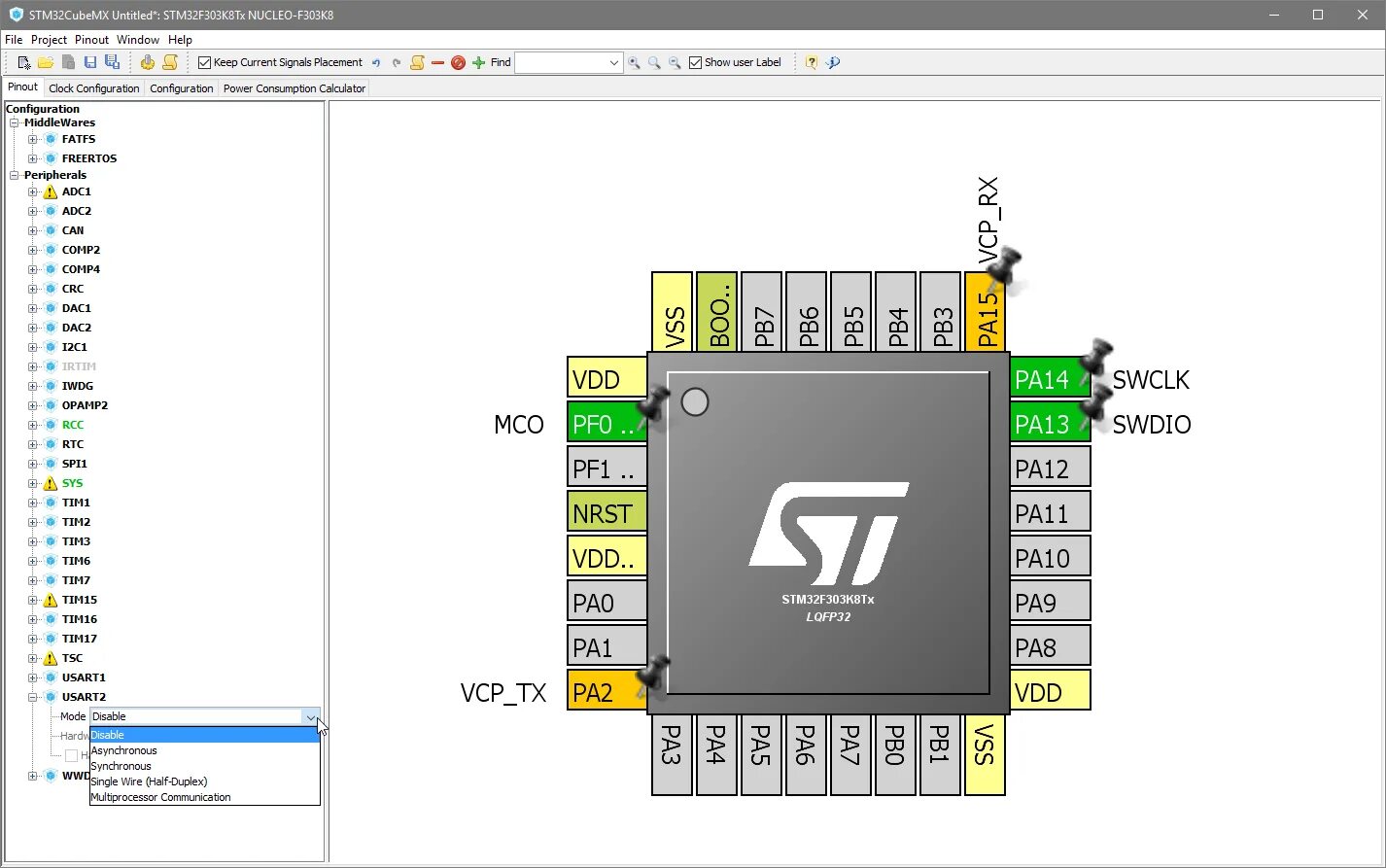
Task: Select Asynchronous in the Mode list
Action: pyautogui.click(x=204, y=750)
